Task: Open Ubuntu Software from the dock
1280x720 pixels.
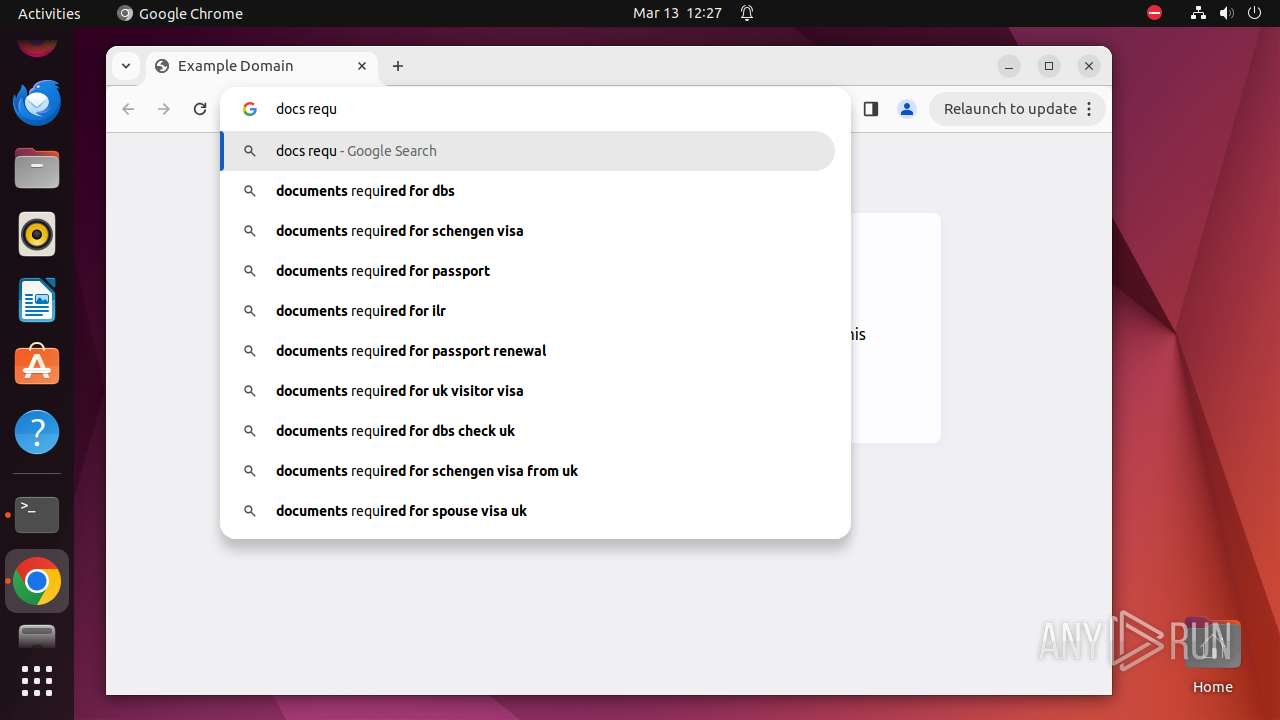Action: [x=37, y=366]
